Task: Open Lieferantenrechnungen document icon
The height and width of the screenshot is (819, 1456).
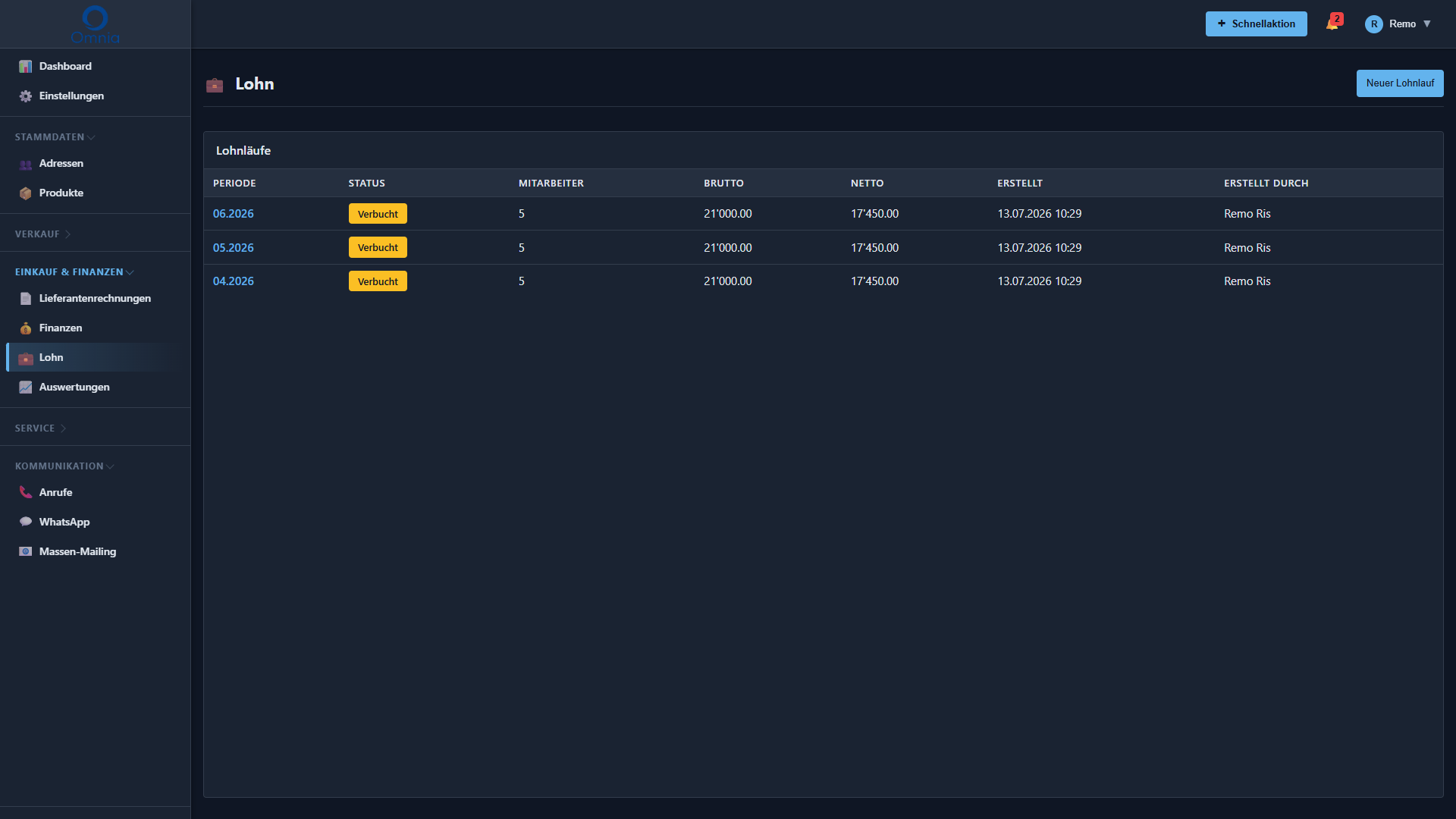Action: 26,299
